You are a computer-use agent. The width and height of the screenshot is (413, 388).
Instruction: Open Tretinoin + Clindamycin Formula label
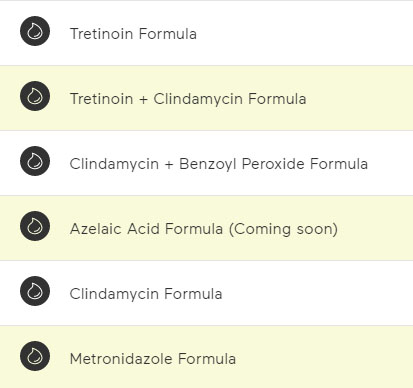(188, 99)
